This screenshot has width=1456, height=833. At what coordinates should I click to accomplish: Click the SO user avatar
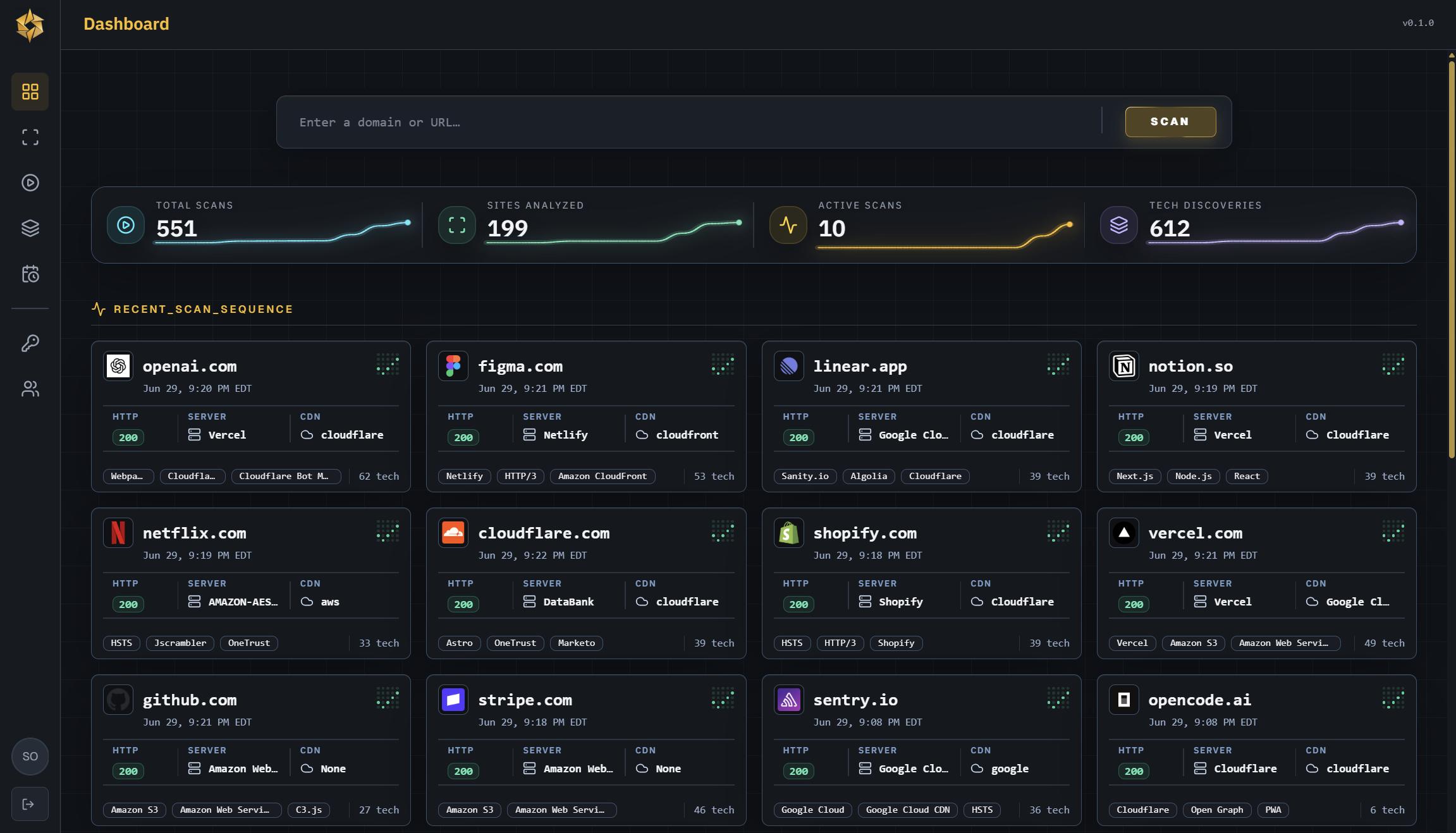click(x=30, y=757)
